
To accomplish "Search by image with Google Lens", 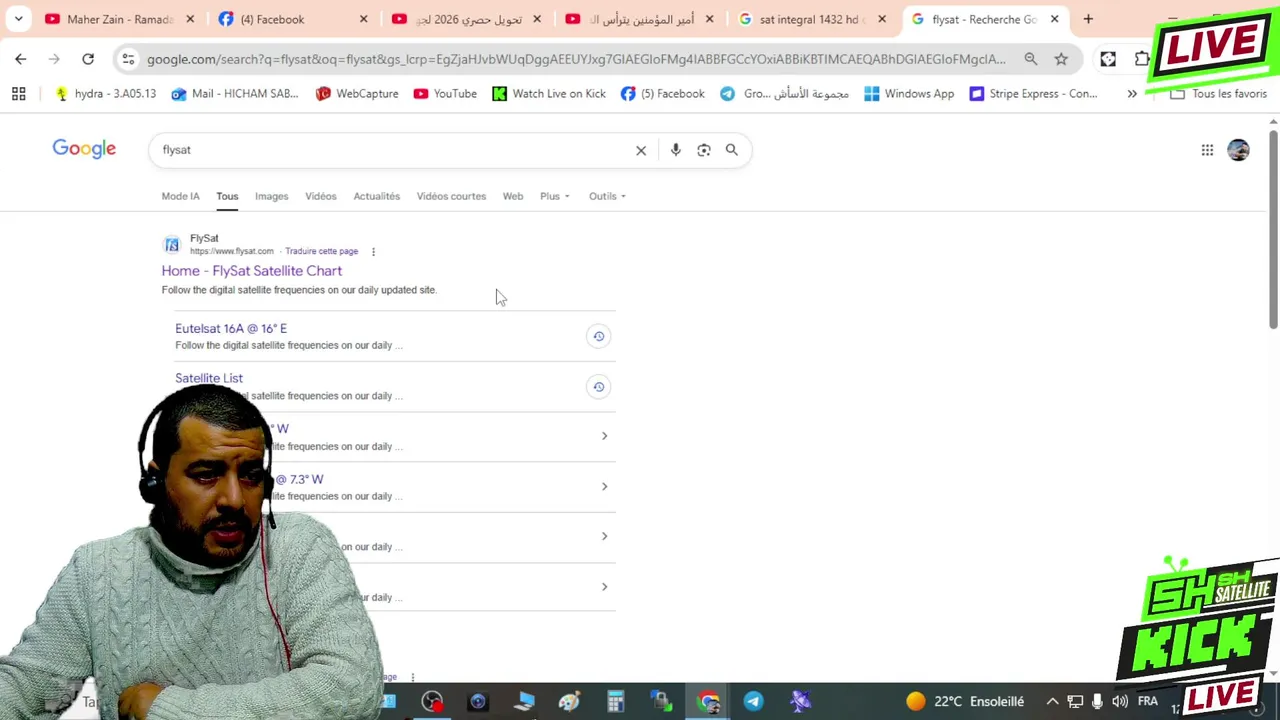I will (703, 150).
